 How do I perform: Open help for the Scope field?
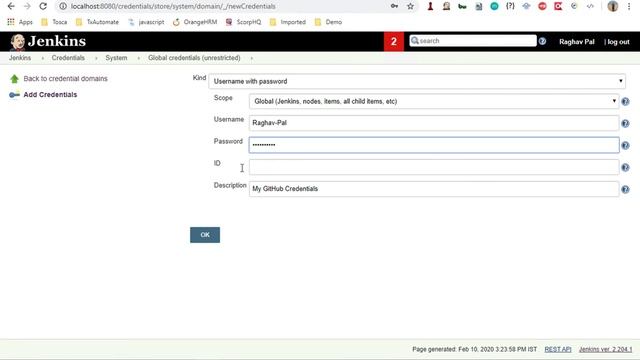pyautogui.click(x=625, y=102)
